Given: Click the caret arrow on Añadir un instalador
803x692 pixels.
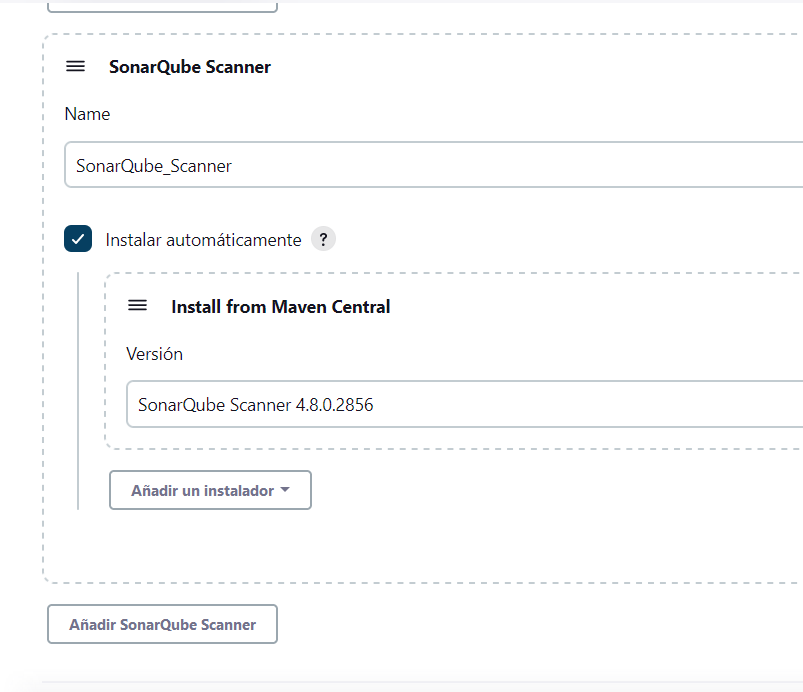Looking at the screenshot, I should point(285,491).
